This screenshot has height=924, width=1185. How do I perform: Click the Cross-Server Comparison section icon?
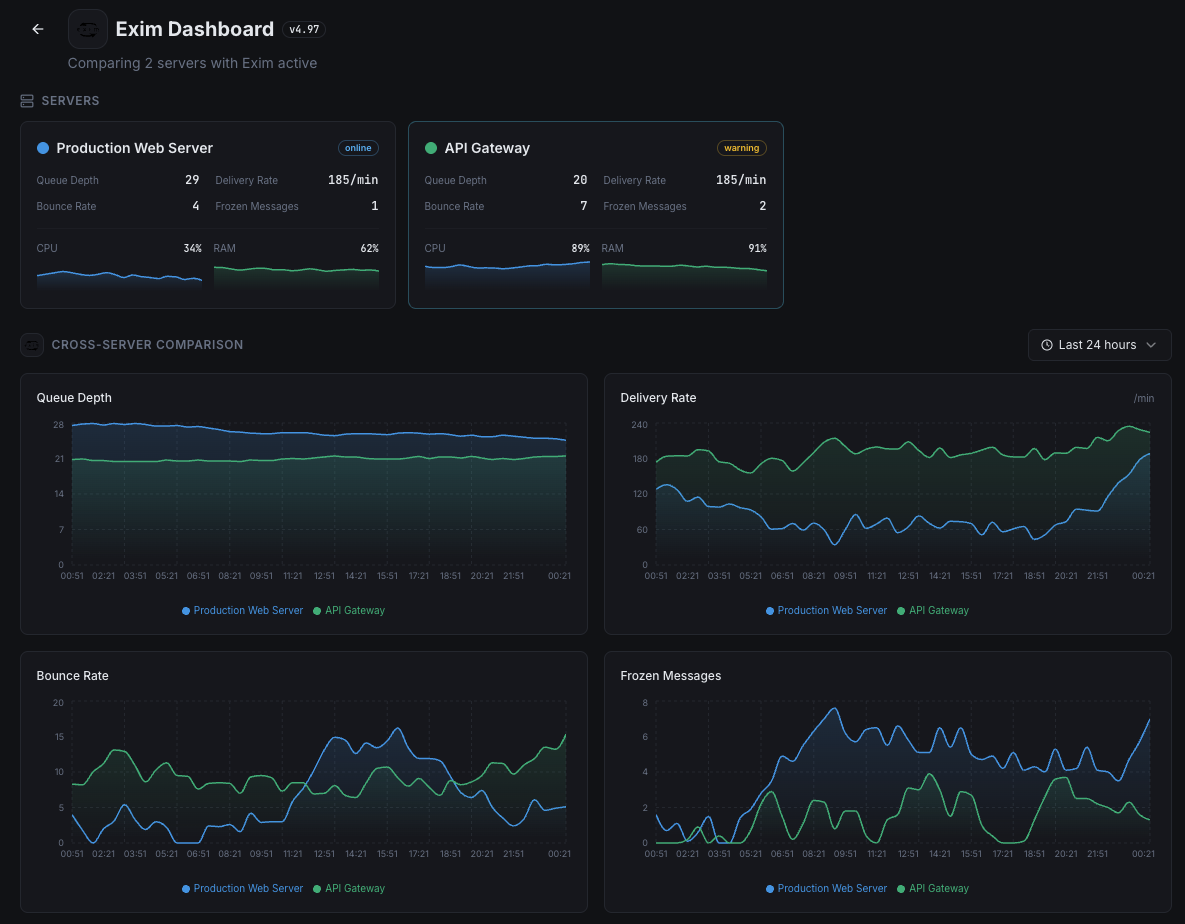(31, 344)
